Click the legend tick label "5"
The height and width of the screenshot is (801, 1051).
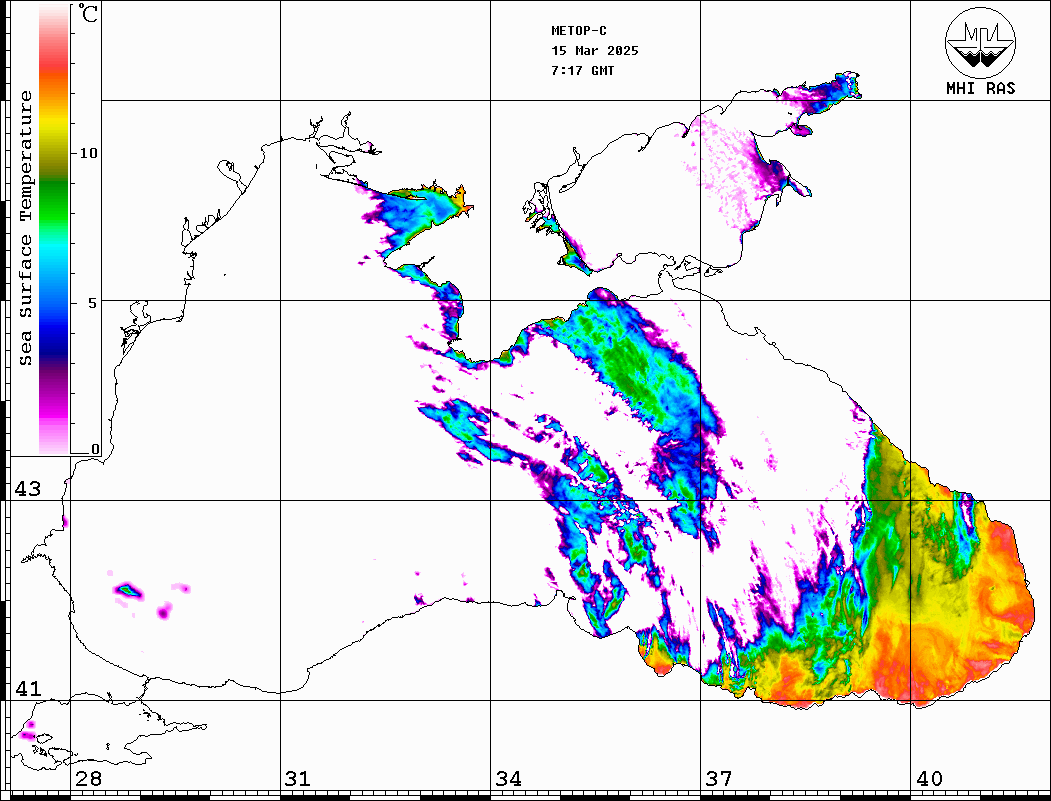(x=94, y=302)
